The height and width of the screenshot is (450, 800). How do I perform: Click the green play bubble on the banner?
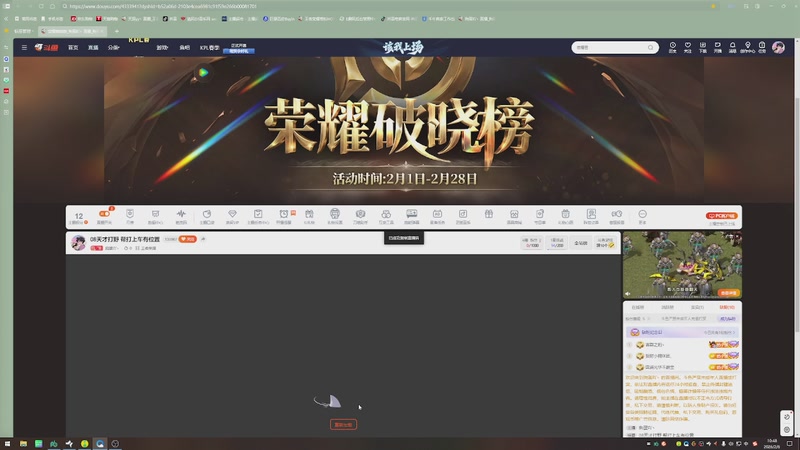(204, 72)
